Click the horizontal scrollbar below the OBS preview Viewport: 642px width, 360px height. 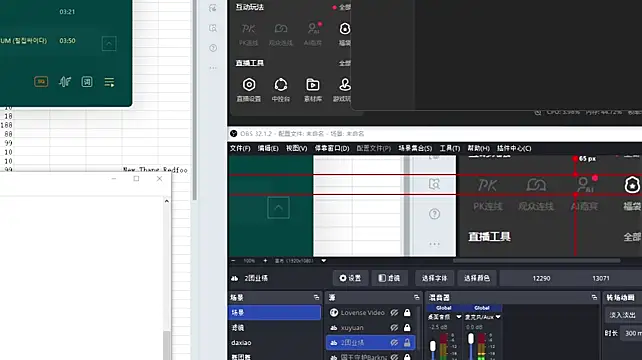[536, 260]
